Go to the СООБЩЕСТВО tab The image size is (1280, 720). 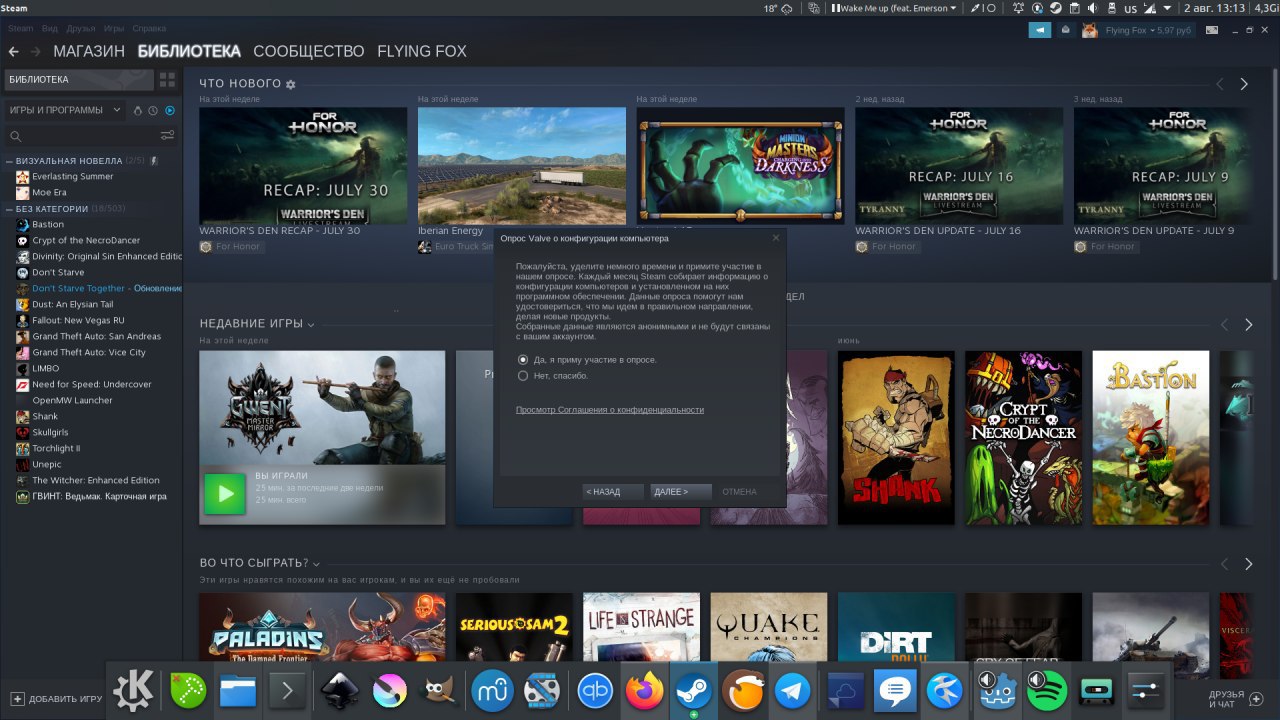click(x=308, y=51)
